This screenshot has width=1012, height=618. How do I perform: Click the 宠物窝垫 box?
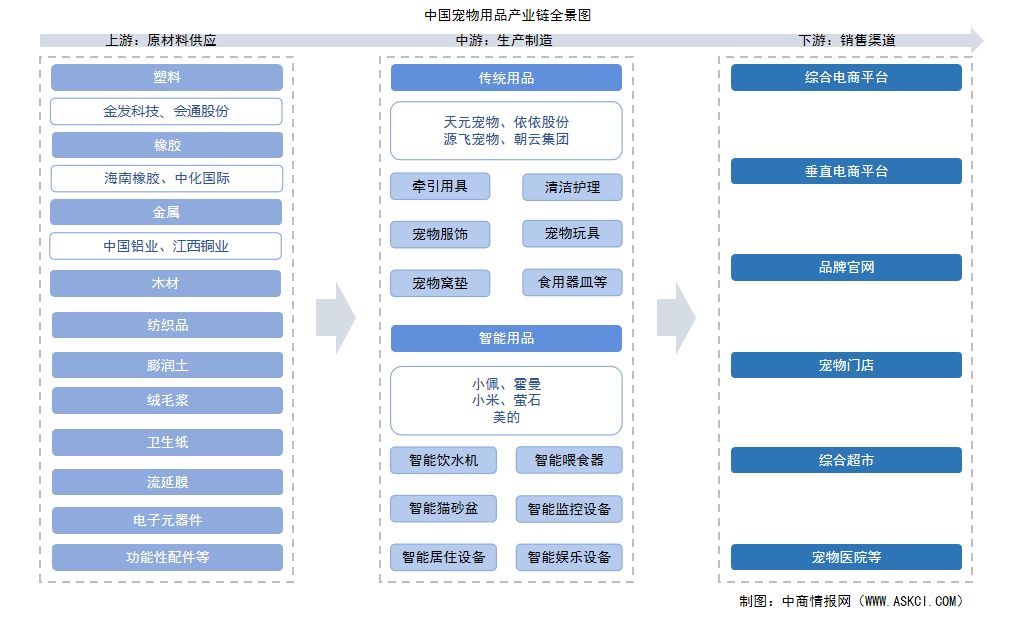[x=440, y=283]
